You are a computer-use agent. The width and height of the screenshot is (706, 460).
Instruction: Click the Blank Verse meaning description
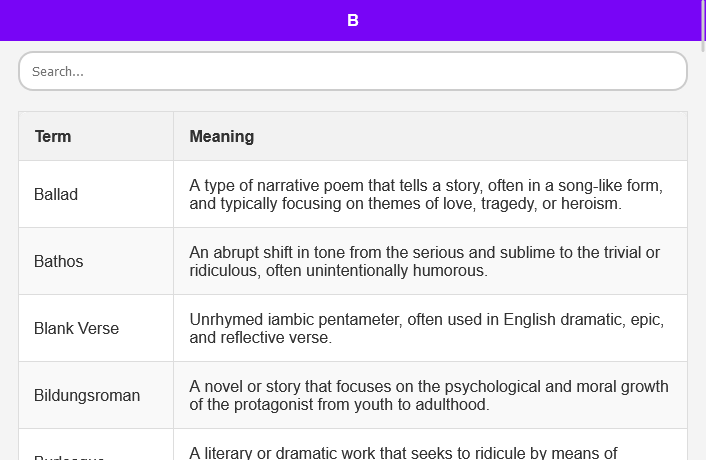click(x=426, y=328)
